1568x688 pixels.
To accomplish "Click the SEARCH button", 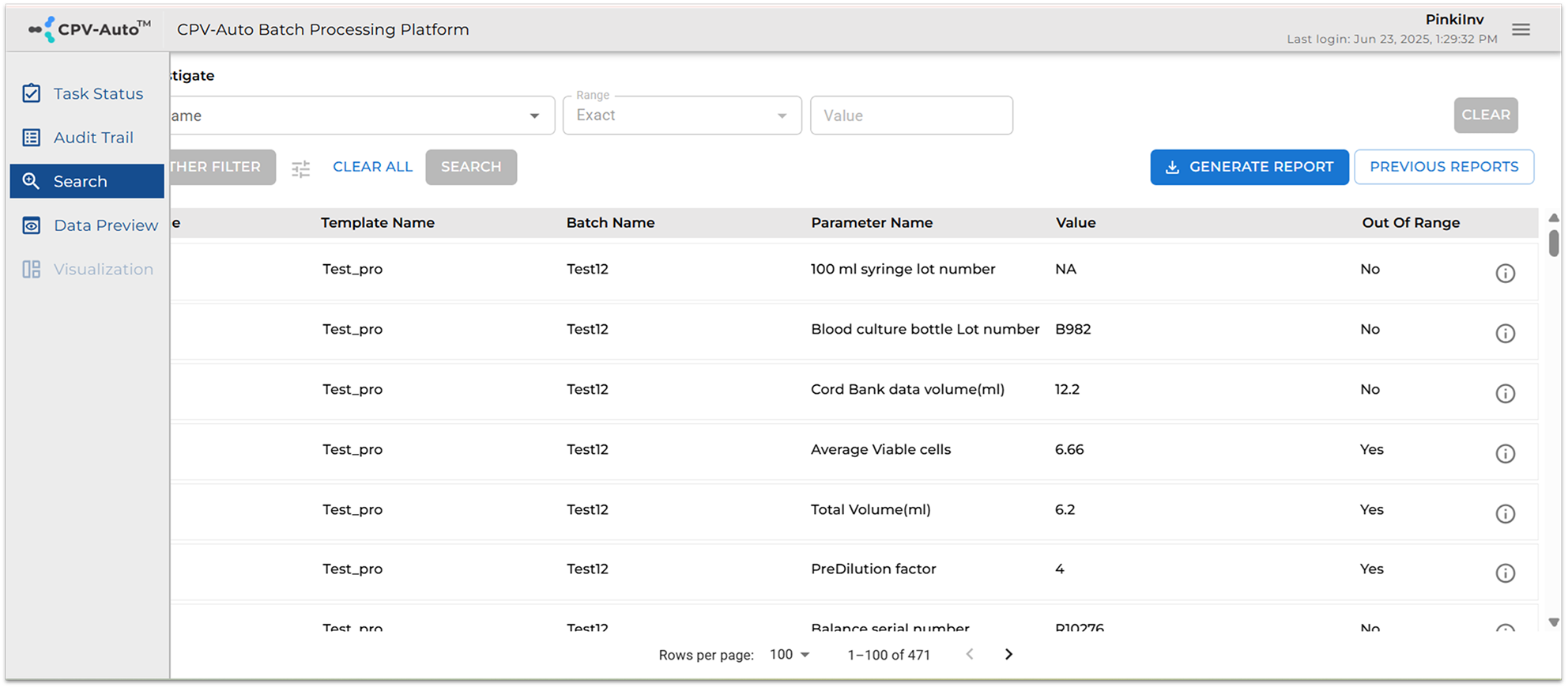I will point(471,167).
